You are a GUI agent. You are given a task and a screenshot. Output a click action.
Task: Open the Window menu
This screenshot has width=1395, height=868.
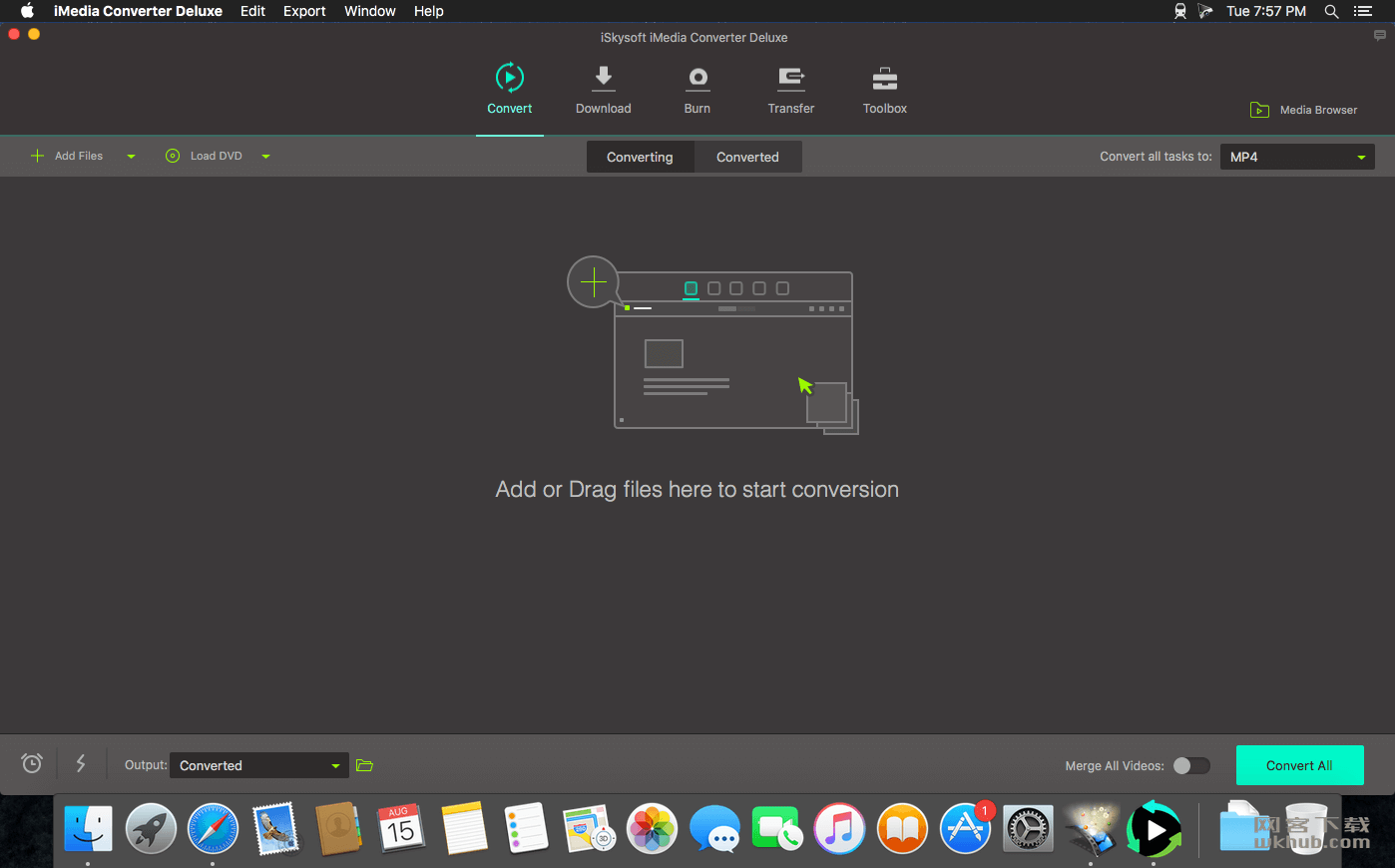pyautogui.click(x=370, y=11)
